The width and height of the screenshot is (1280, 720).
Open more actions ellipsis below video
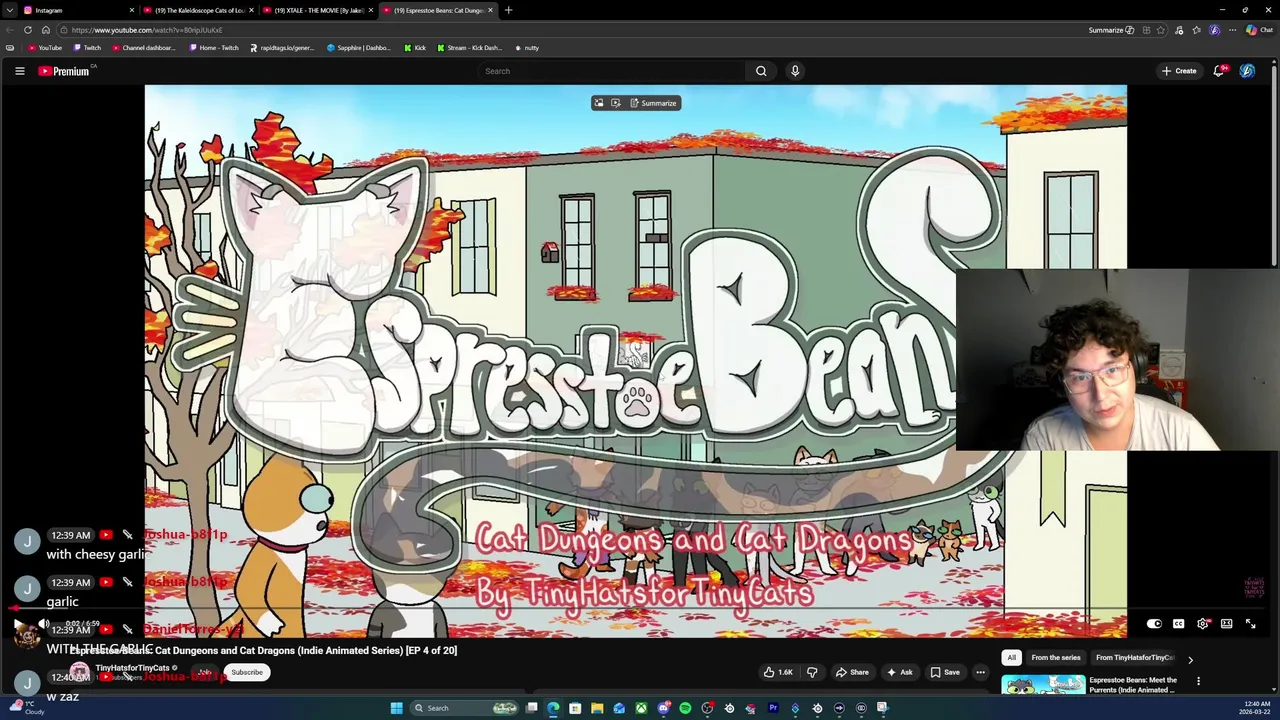(980, 672)
